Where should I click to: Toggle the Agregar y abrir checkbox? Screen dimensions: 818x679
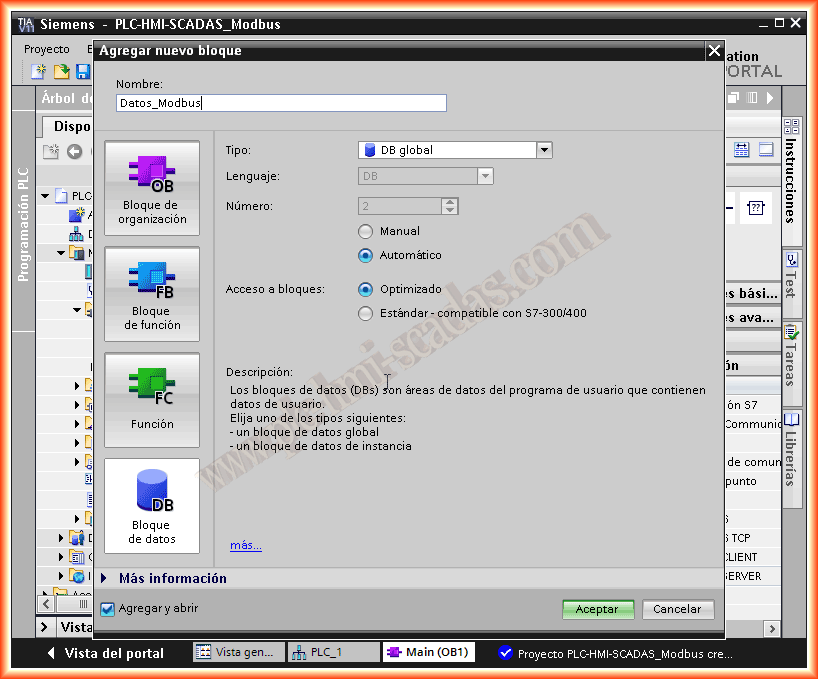108,608
